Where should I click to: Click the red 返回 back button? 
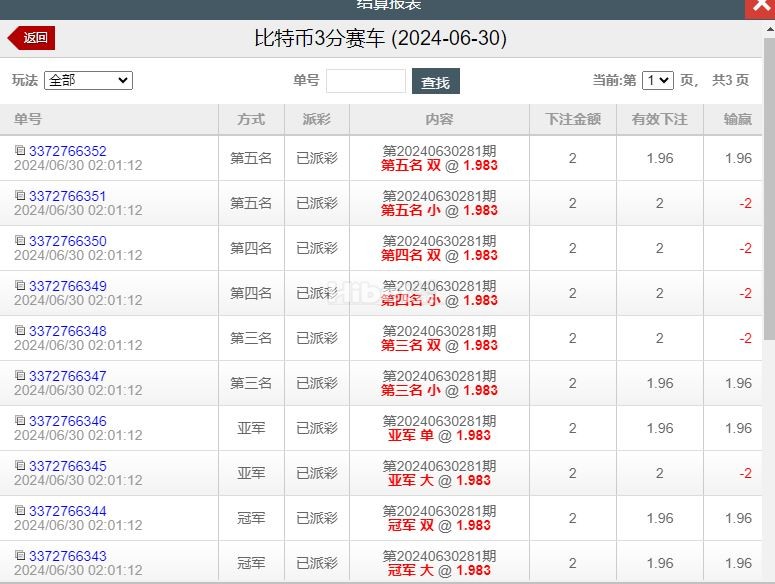pos(31,38)
